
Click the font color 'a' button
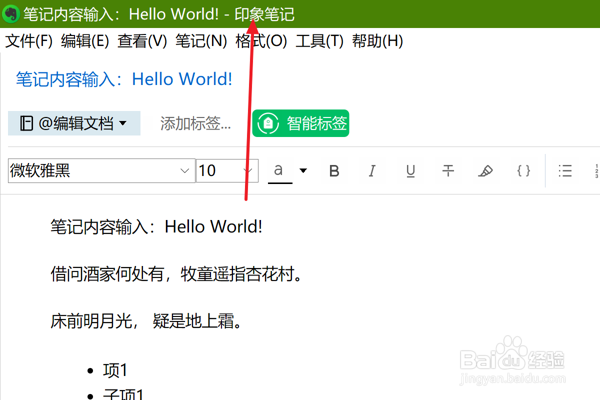coord(280,171)
